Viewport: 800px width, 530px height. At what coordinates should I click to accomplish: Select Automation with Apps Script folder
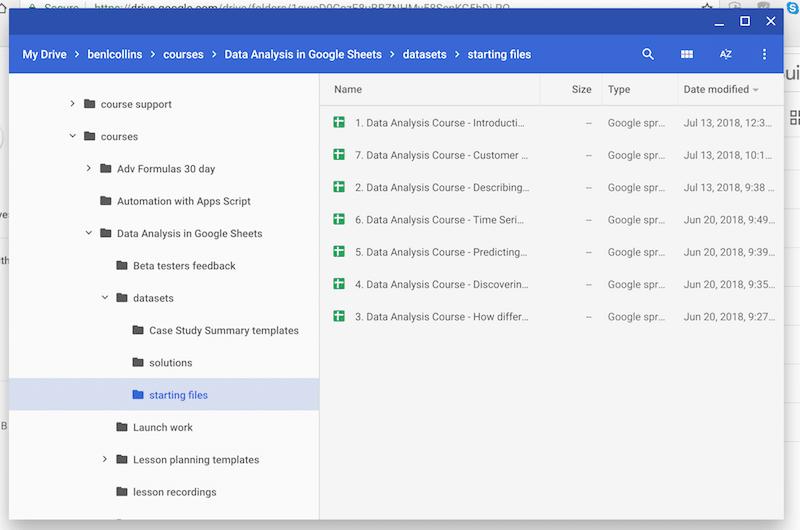[x=184, y=201]
